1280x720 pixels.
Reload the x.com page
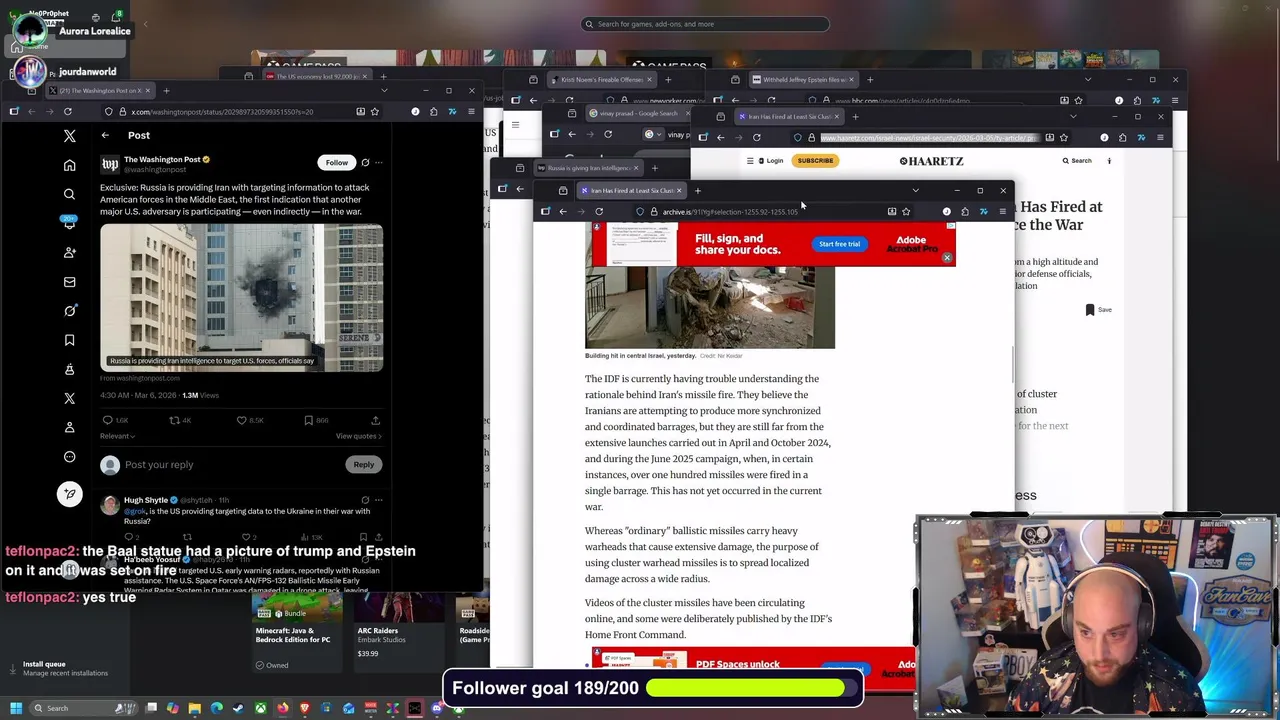[x=67, y=111]
